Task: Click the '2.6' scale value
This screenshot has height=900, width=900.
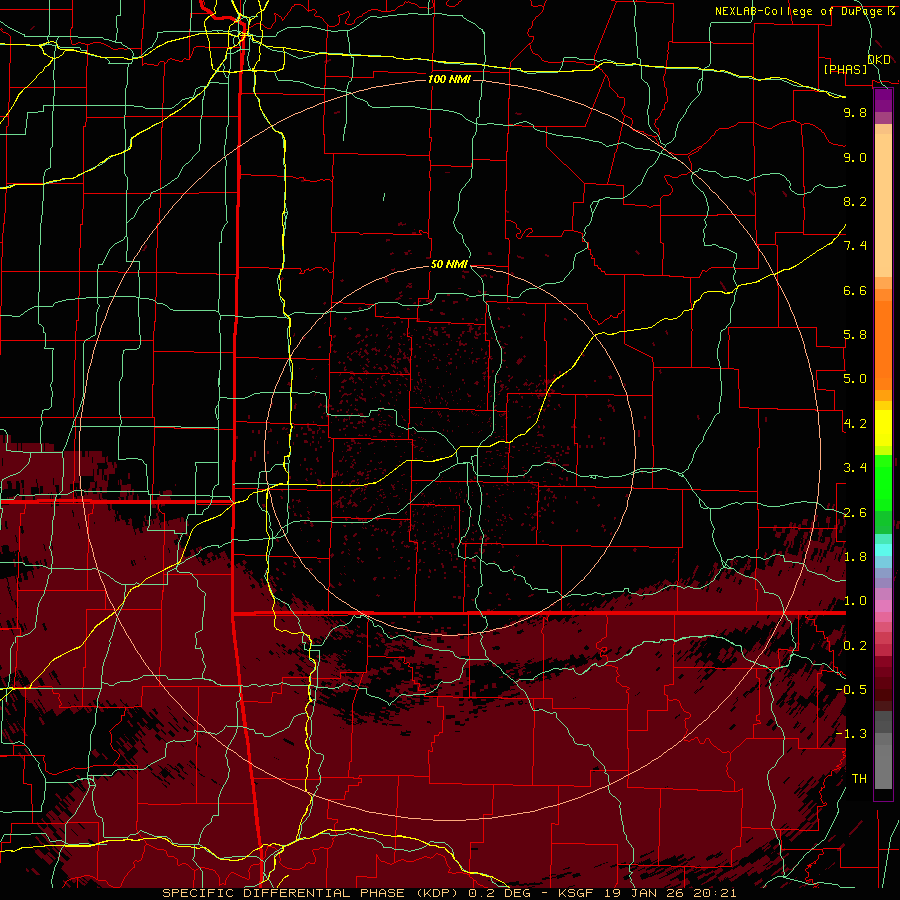Action: (855, 513)
